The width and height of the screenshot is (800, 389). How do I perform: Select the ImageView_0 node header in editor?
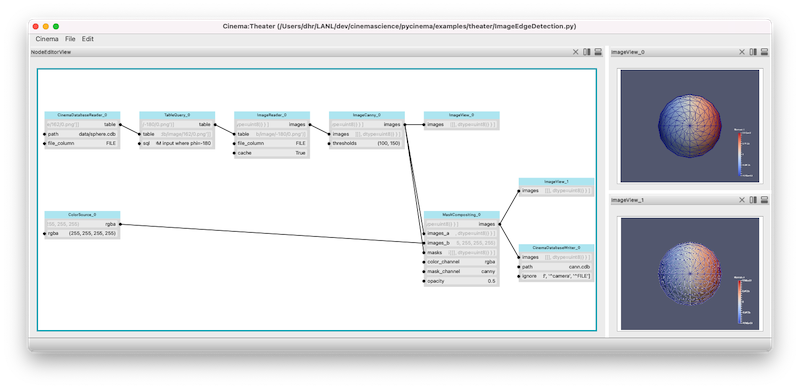tap(462, 115)
